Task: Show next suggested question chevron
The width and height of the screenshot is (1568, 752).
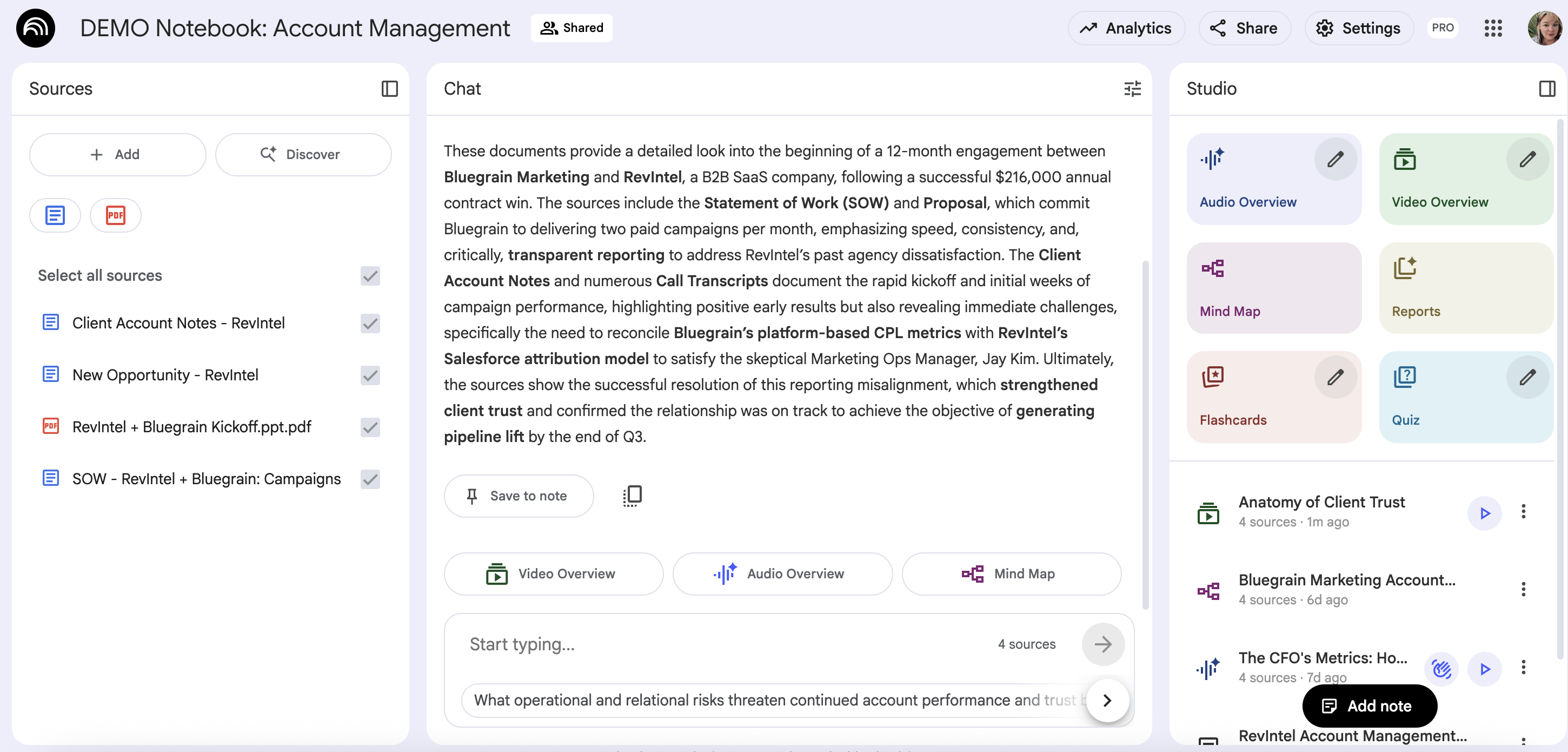Action: (x=1107, y=700)
